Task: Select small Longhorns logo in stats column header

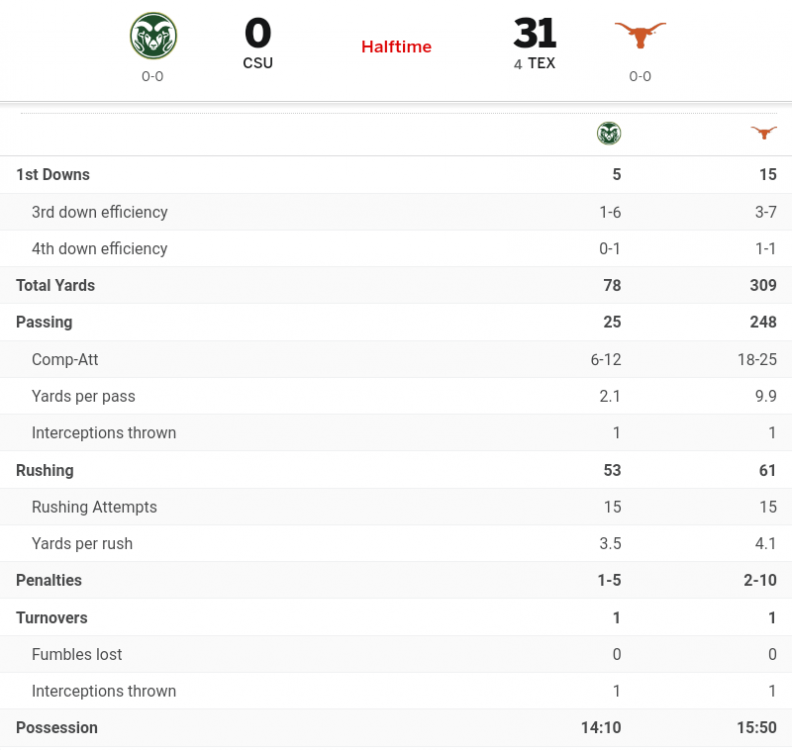Action: pyautogui.click(x=764, y=133)
